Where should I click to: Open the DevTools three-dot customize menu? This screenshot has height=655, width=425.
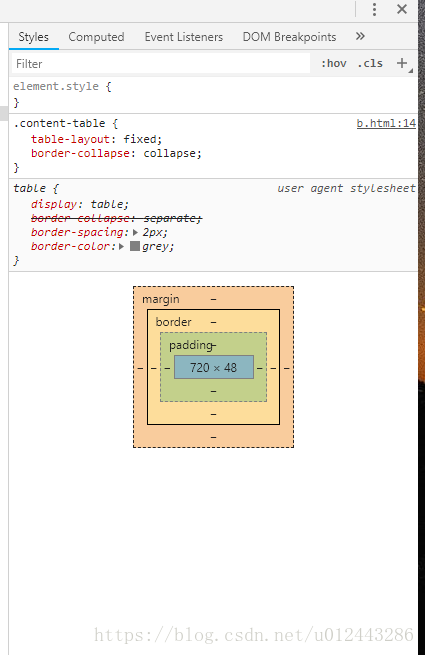coord(374,9)
